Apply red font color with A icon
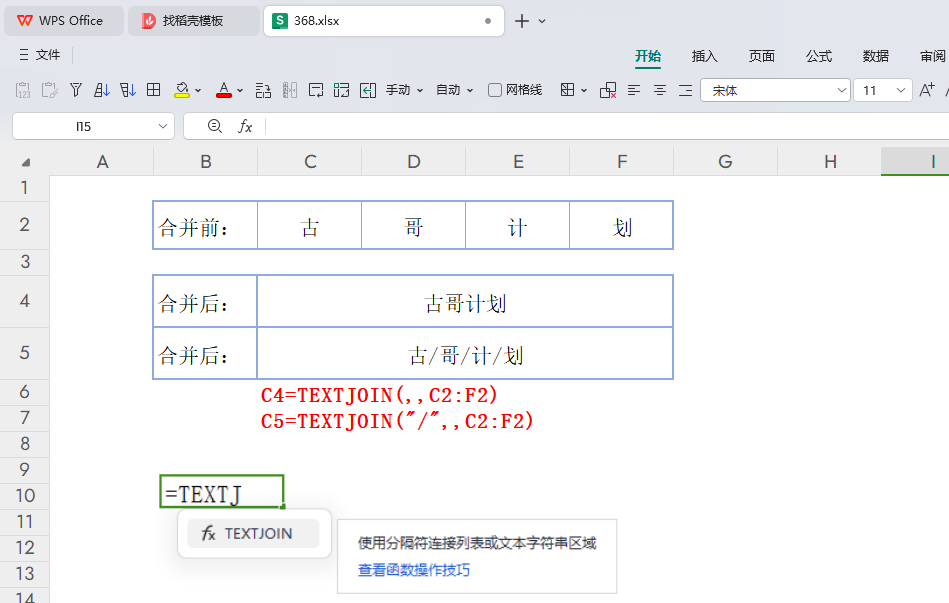 pyautogui.click(x=224, y=90)
